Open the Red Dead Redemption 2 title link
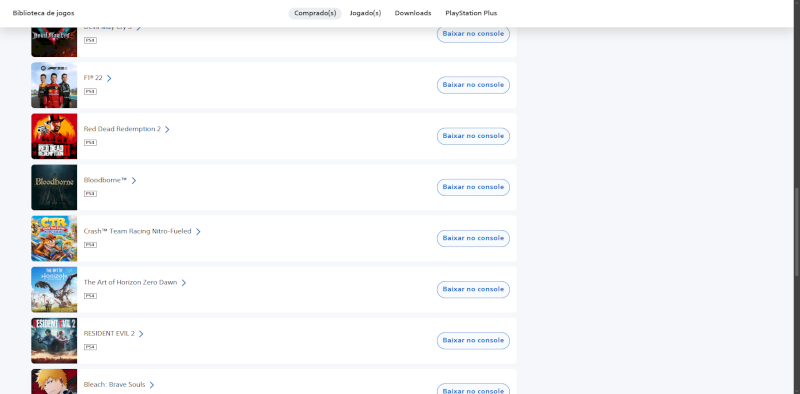 point(122,129)
